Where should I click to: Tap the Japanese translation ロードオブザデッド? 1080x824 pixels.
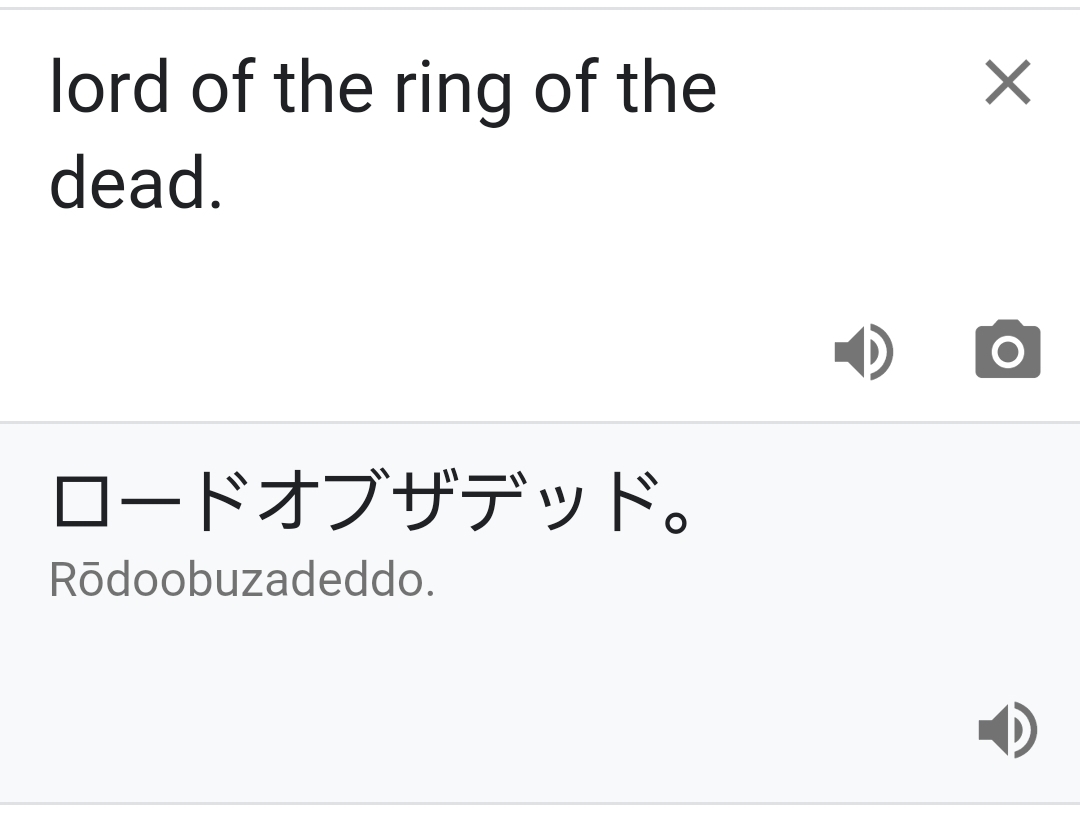(x=370, y=502)
